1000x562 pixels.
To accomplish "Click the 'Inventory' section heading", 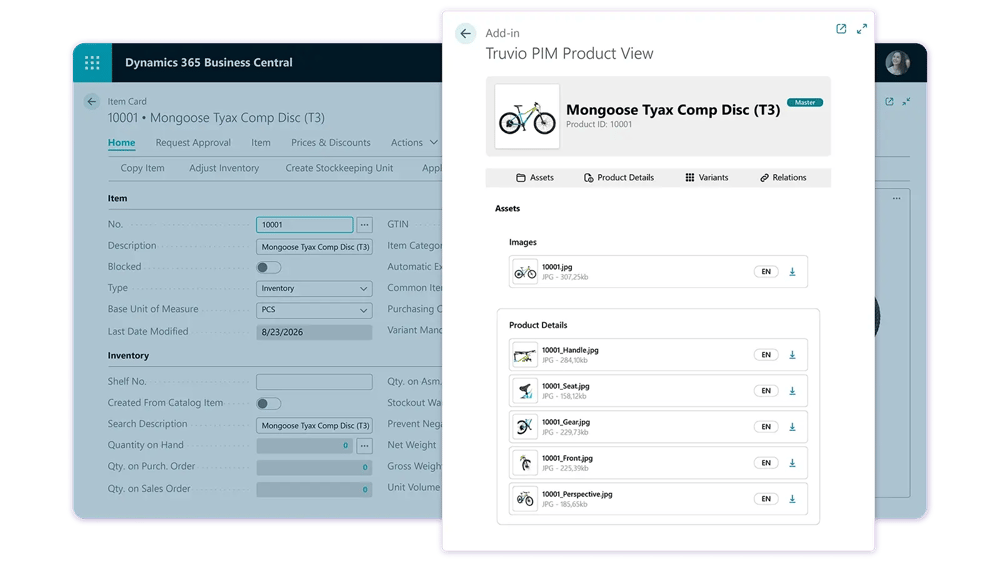I will point(128,356).
